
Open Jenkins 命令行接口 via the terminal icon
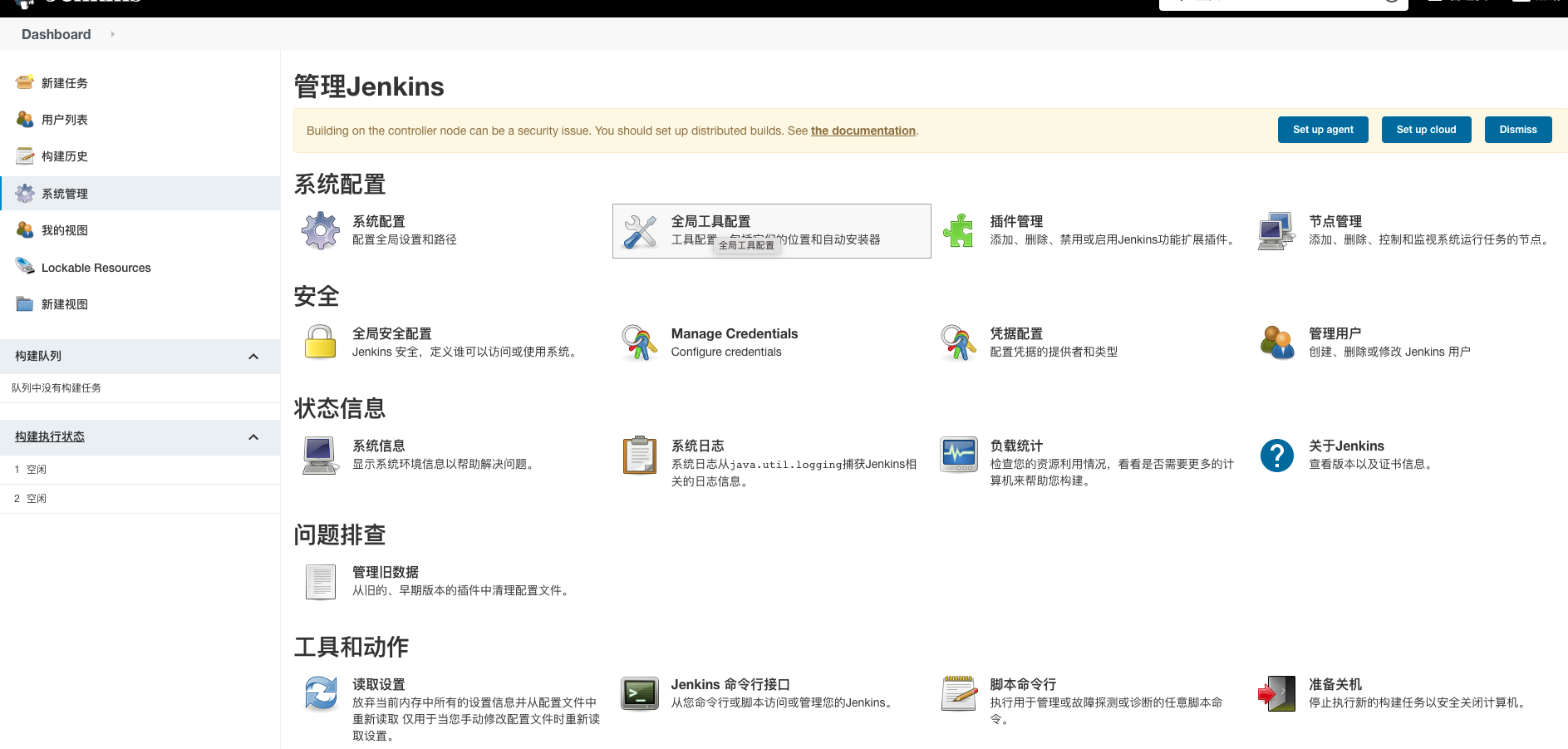(x=640, y=693)
